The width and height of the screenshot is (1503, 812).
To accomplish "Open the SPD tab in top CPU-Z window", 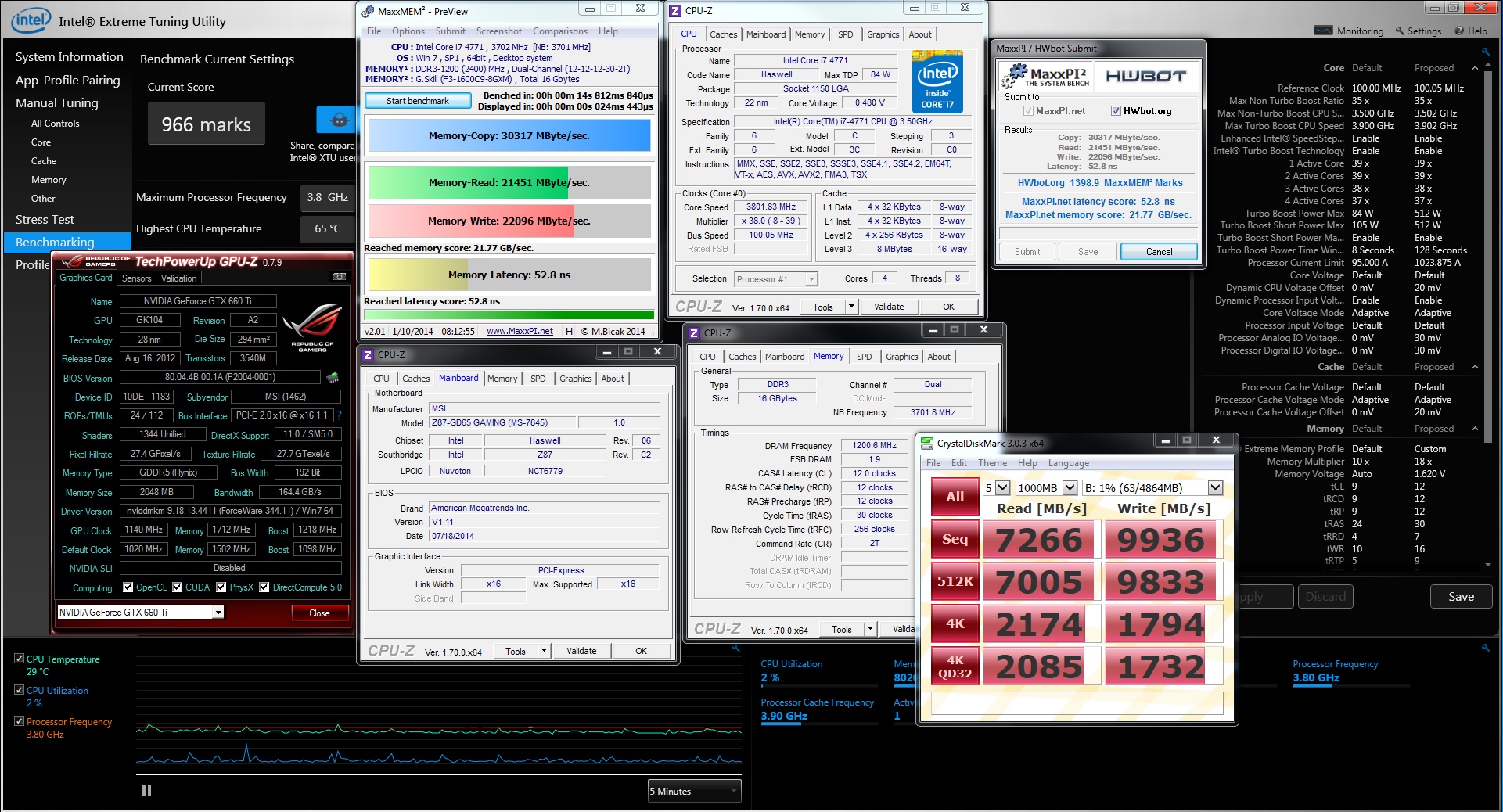I will pyautogui.click(x=845, y=34).
